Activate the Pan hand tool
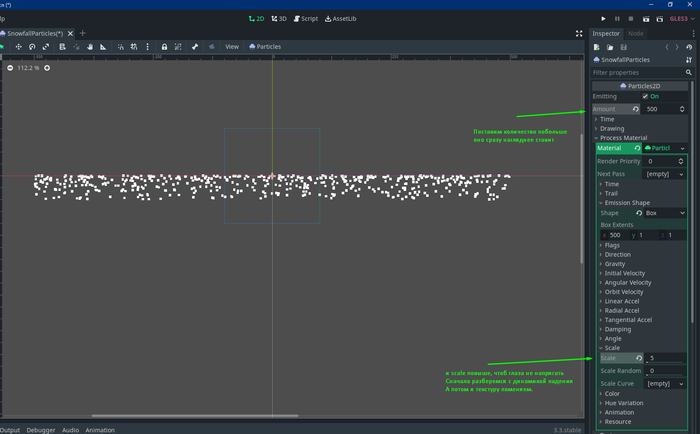This screenshot has height=434, width=700. click(x=89, y=47)
